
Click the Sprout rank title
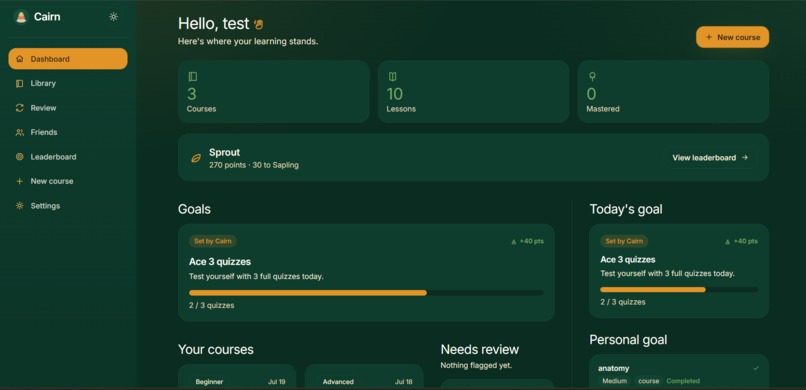coord(225,153)
